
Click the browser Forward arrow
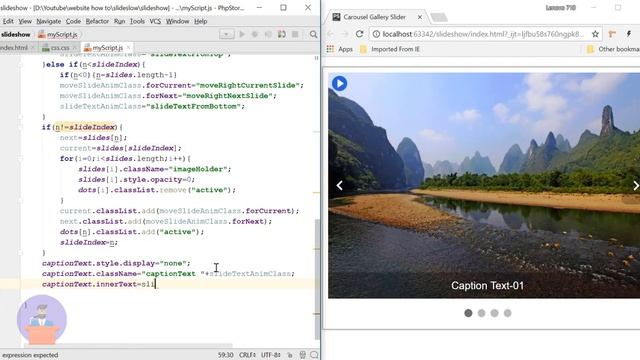(345, 34)
